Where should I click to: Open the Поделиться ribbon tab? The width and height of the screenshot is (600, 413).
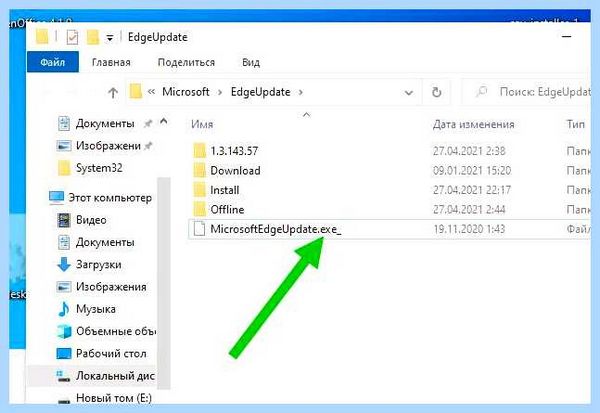click(x=186, y=62)
